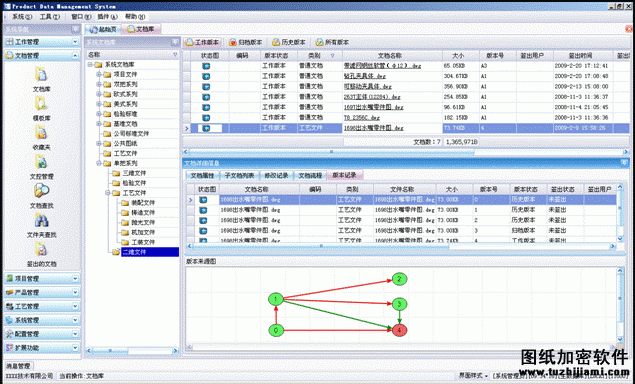
Task: Open the 帮助 menu
Action: [134, 17]
